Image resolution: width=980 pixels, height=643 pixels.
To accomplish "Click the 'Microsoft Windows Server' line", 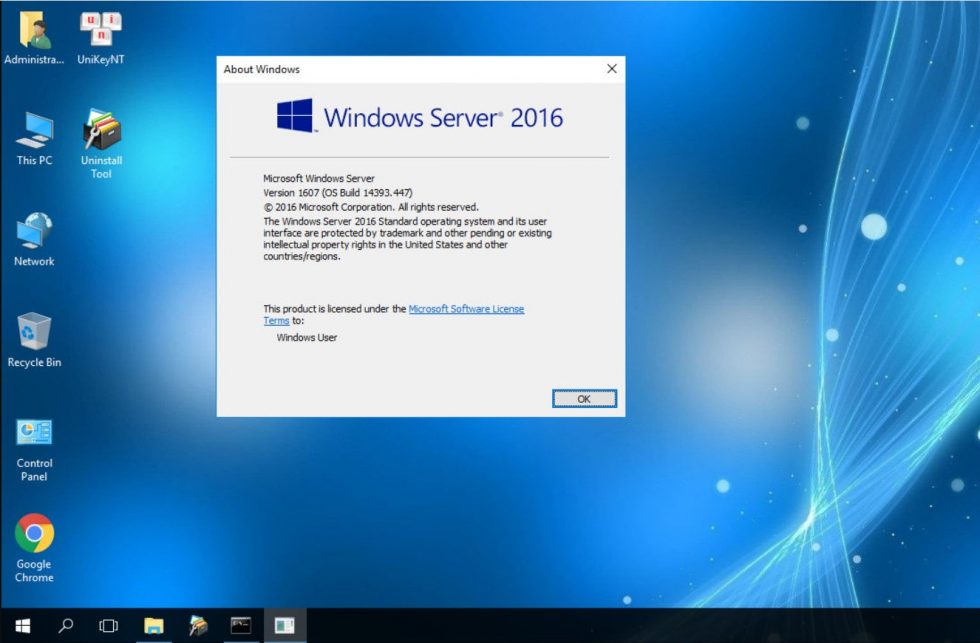I will coord(319,178).
